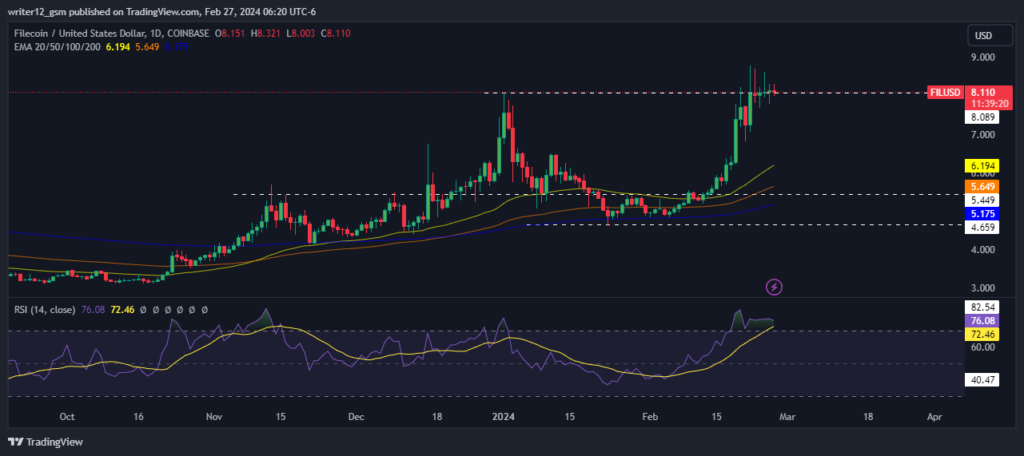Click the purple lightning bolt event icon
Viewport: 1024px width, 456px height.
tap(774, 286)
